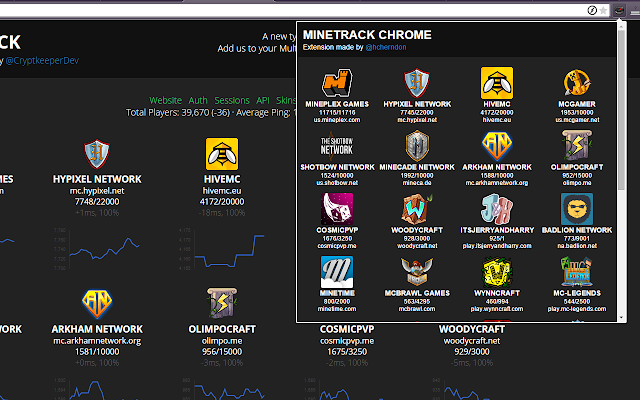
Task: Open the browser menu button
Action: (635, 11)
